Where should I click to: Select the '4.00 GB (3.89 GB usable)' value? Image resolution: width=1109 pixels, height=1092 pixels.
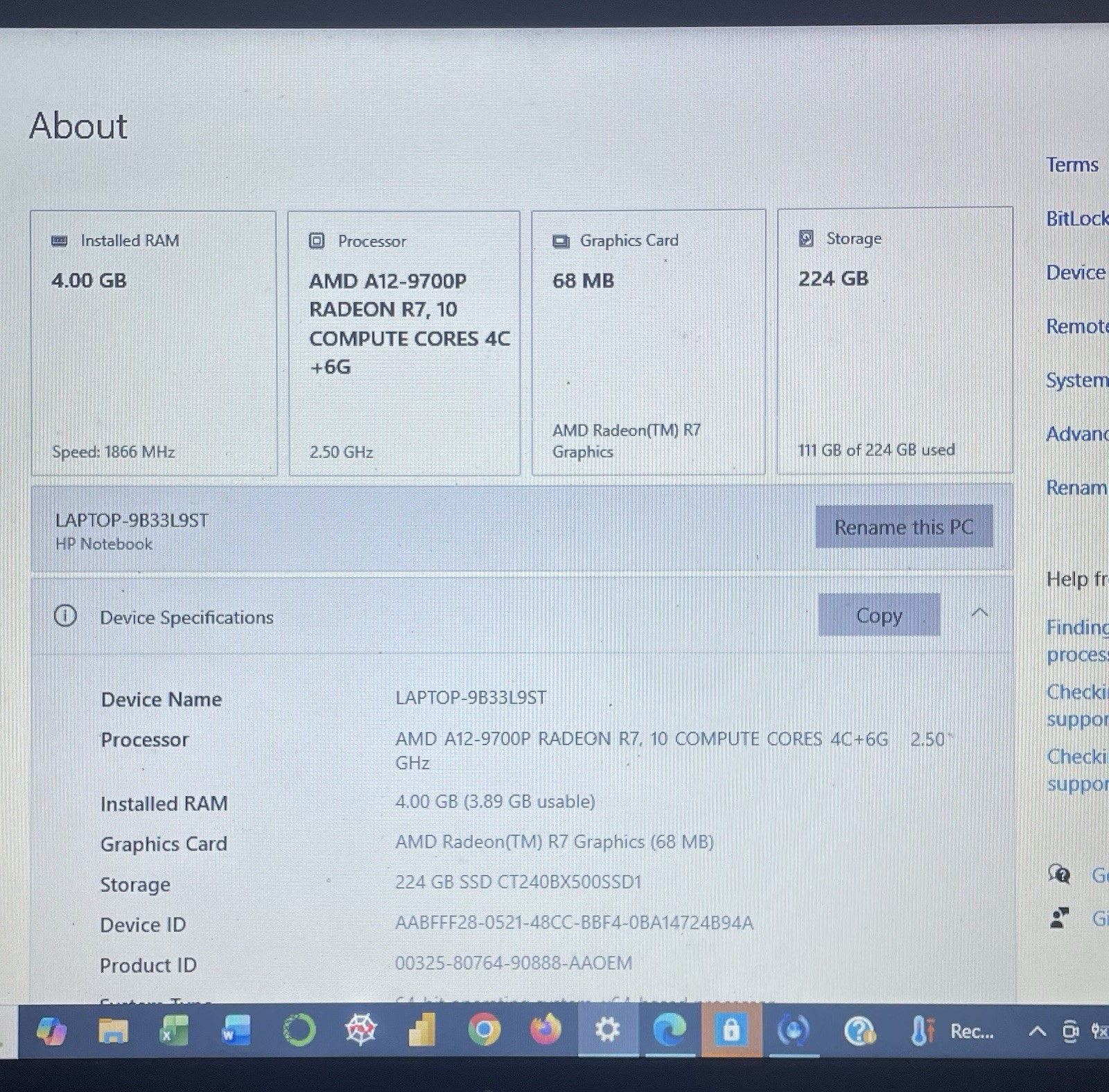click(x=495, y=802)
